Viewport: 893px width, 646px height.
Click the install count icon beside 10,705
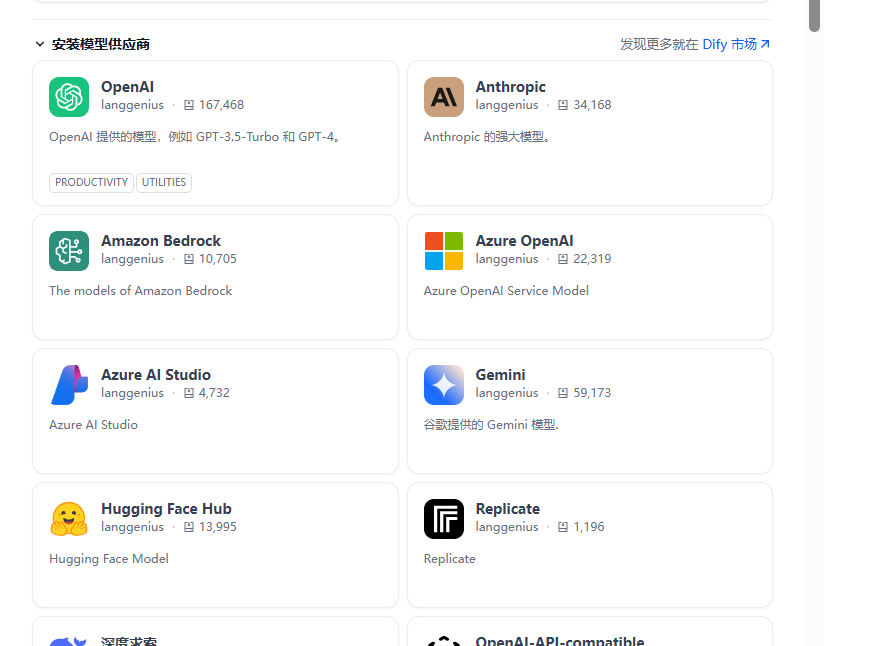pos(189,259)
